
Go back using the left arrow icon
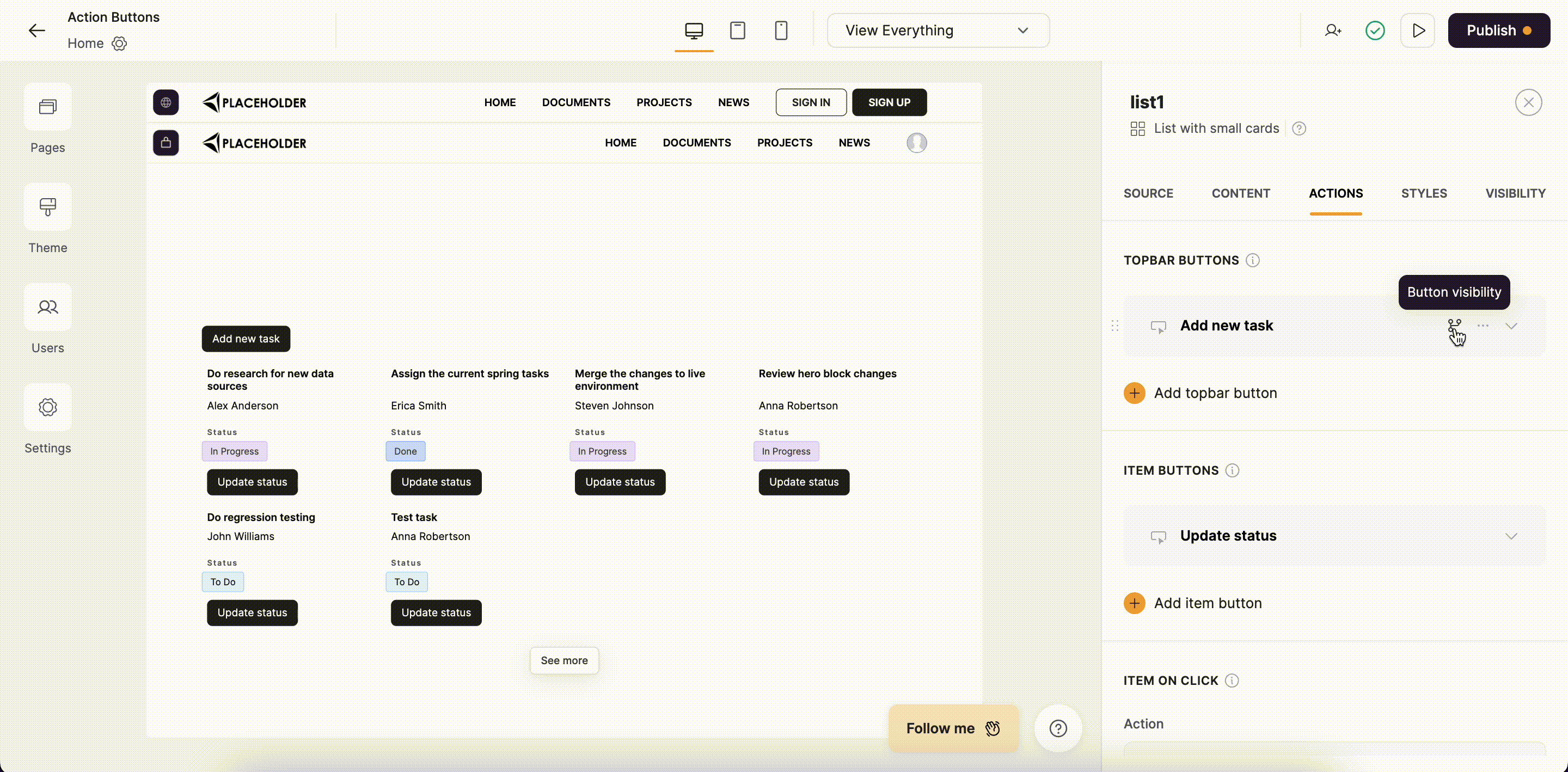[x=36, y=30]
